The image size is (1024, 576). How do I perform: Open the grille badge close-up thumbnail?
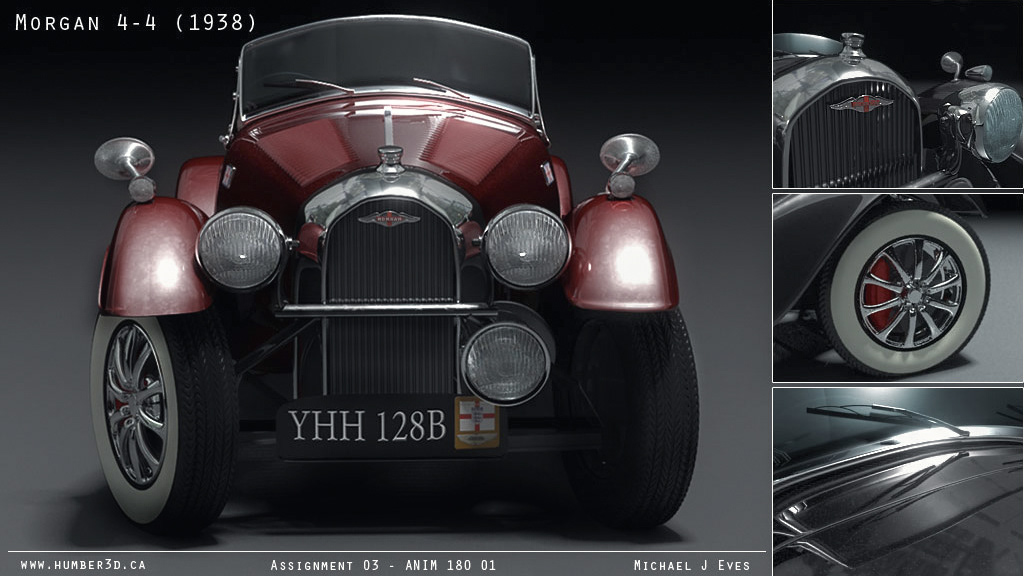pyautogui.click(x=898, y=94)
